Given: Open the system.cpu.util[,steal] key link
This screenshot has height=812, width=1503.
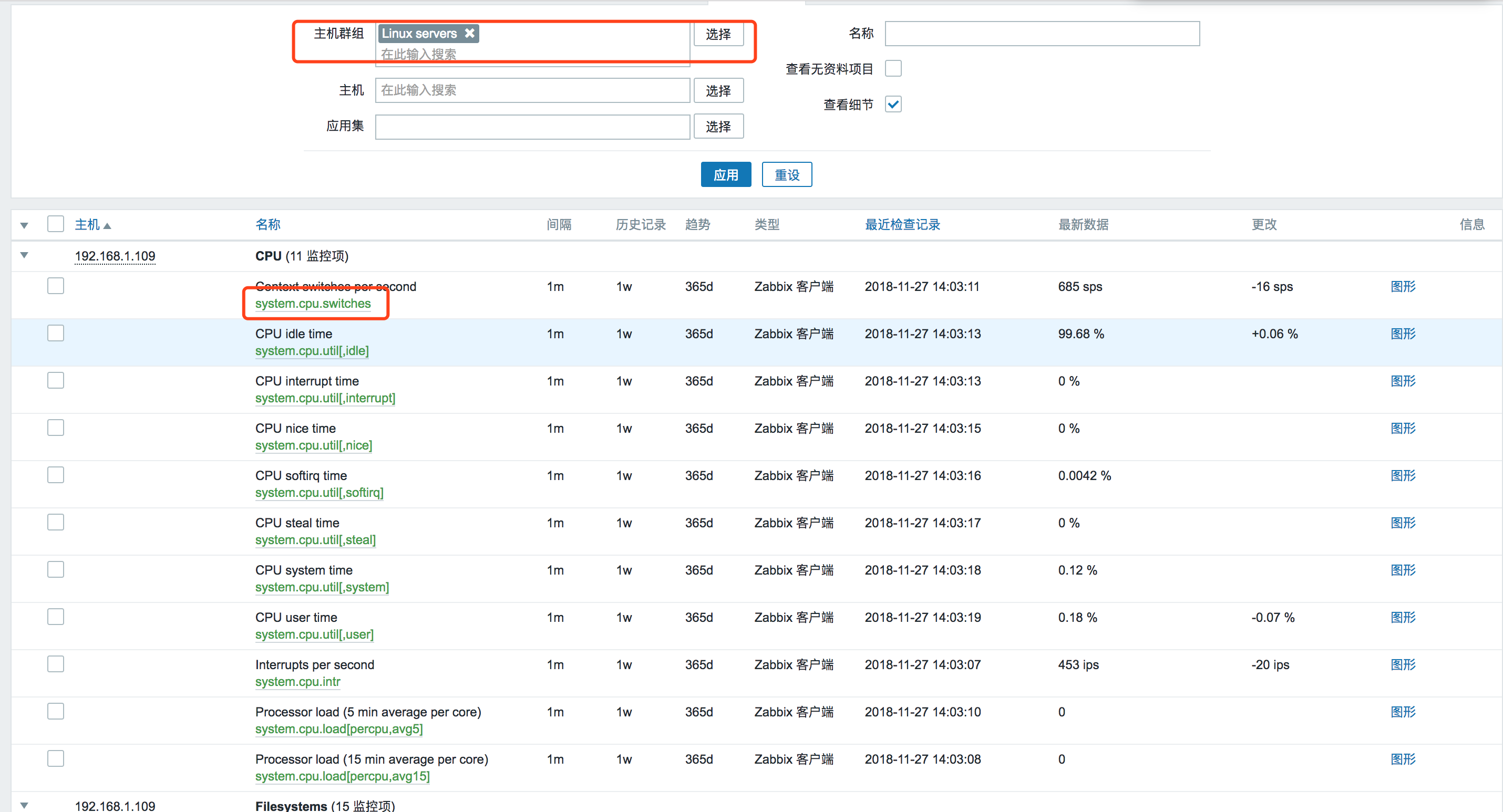Looking at the screenshot, I should pos(315,539).
